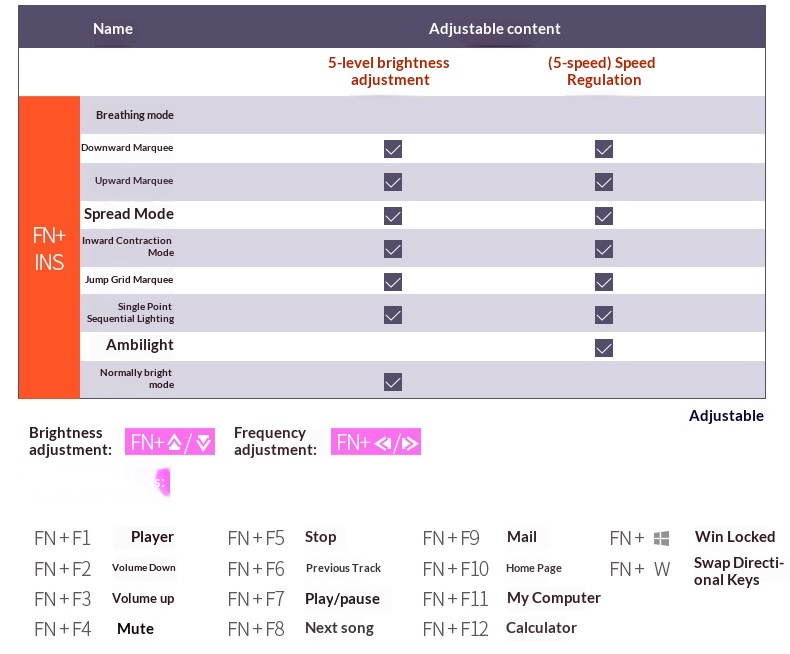Screen dimensions: 790x654
Task: Click the Windows logo icon beside FN+
Action: click(661, 539)
